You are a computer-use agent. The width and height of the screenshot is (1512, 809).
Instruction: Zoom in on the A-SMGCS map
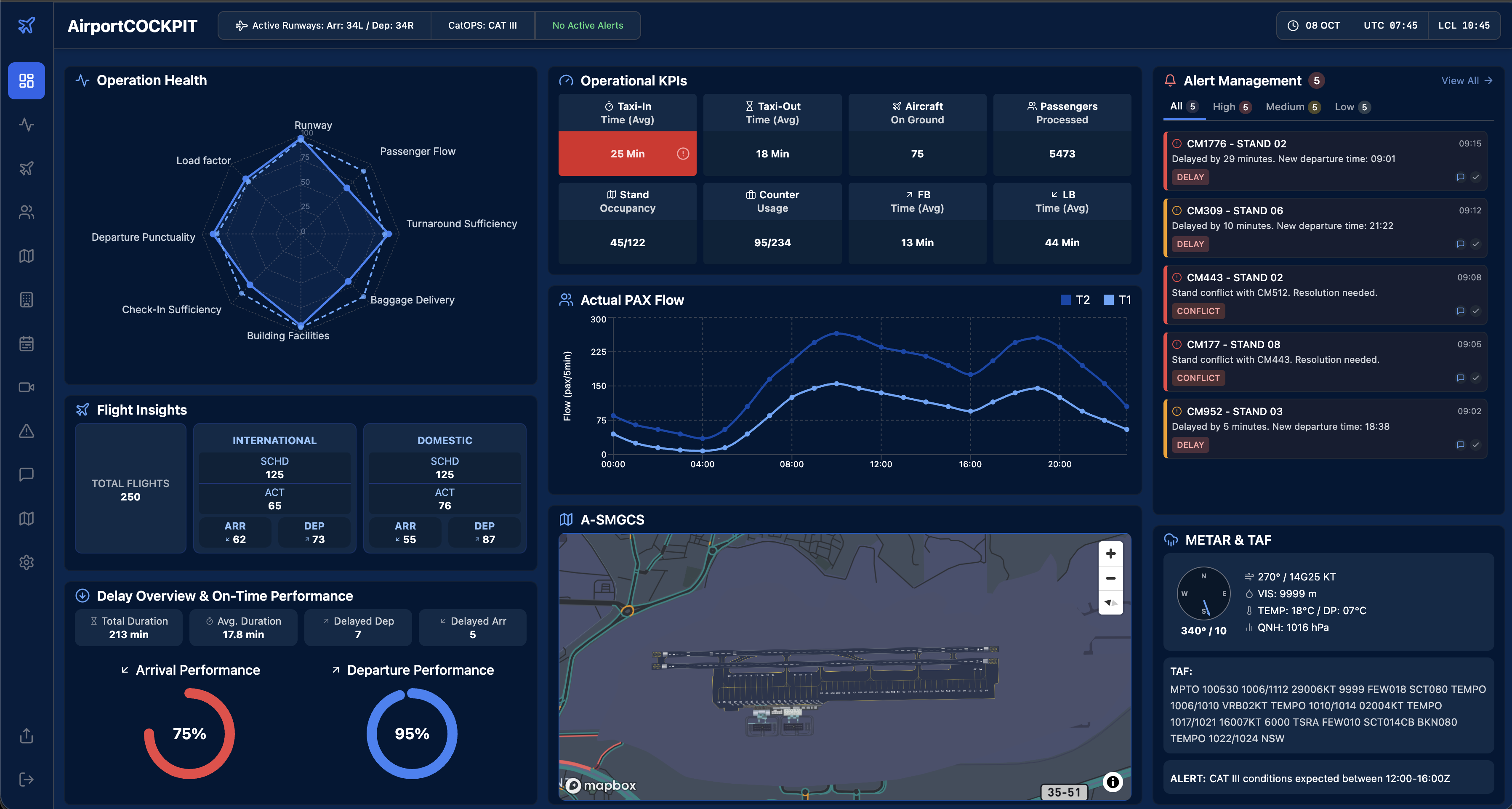click(1110, 553)
